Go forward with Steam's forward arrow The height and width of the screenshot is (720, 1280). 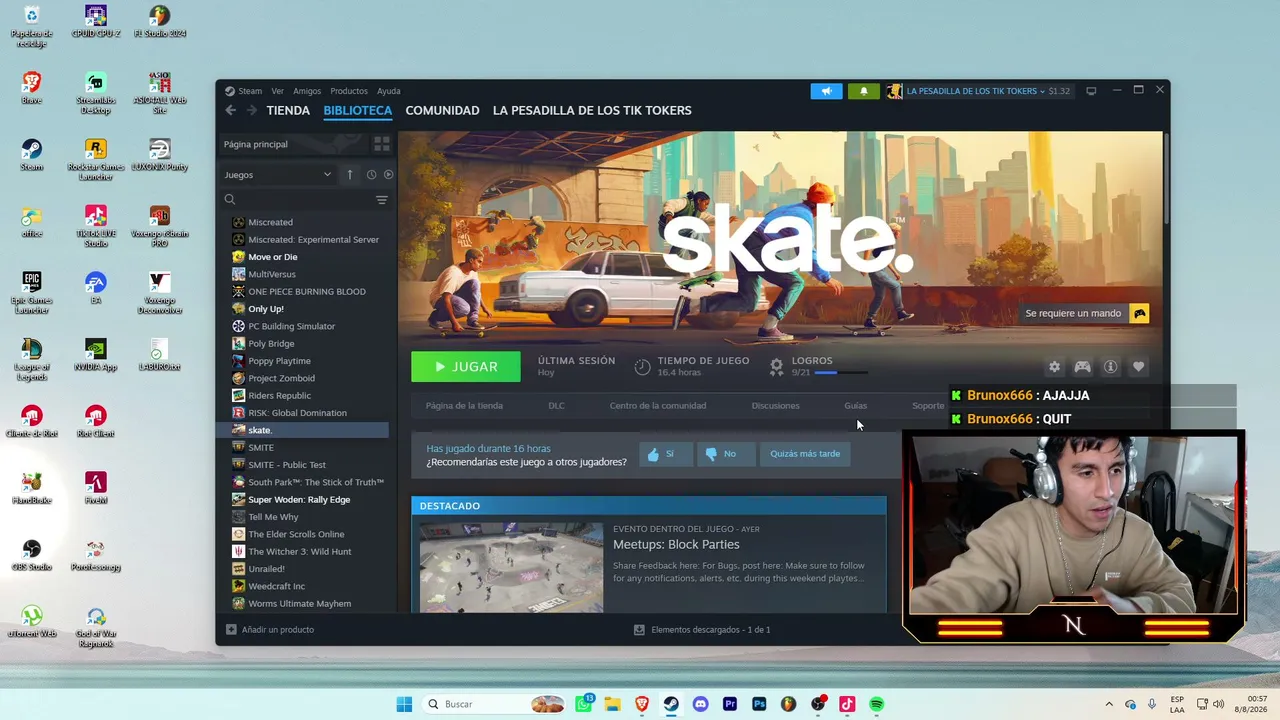252,110
